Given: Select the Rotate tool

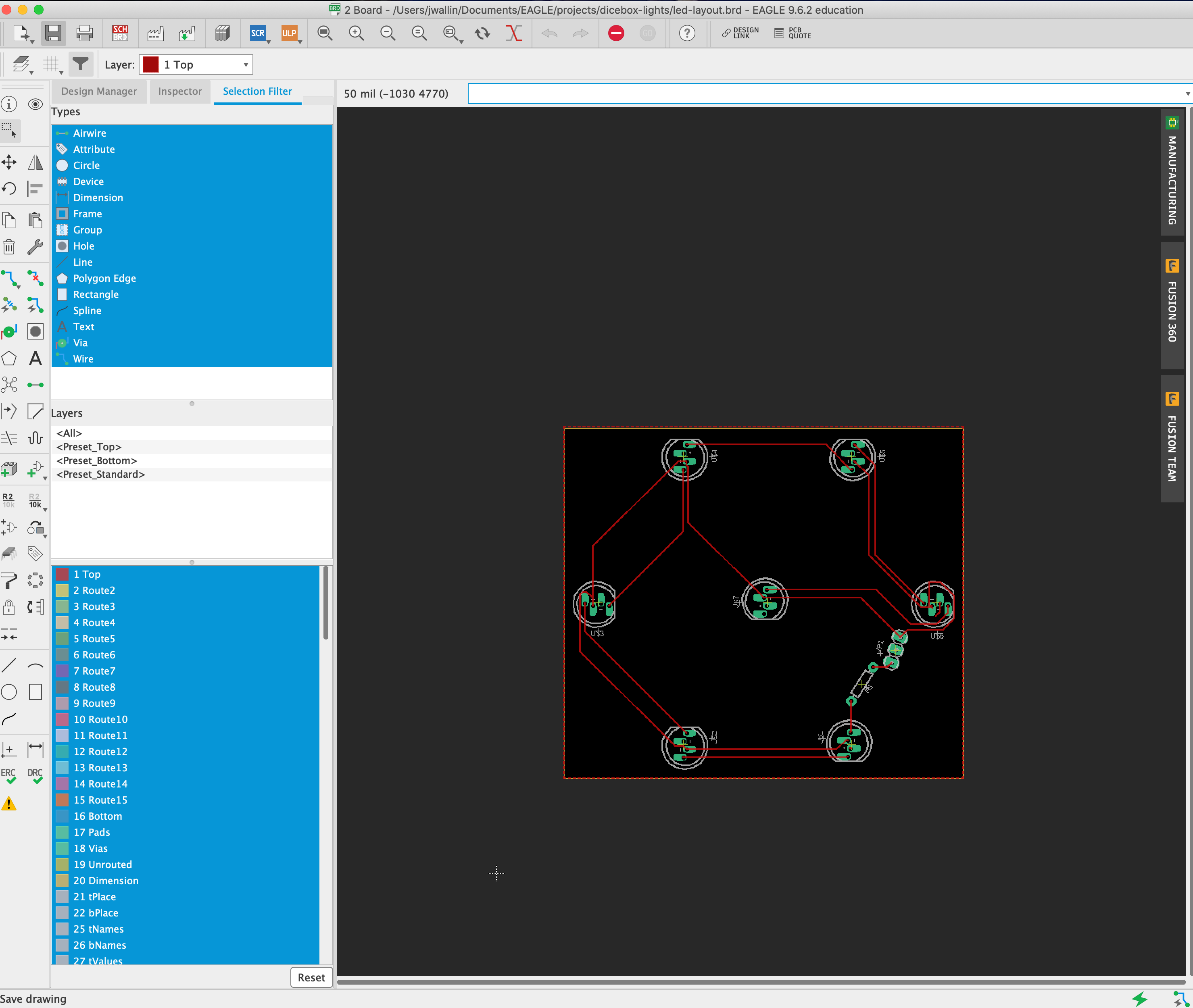Looking at the screenshot, I should pyautogui.click(x=9, y=189).
